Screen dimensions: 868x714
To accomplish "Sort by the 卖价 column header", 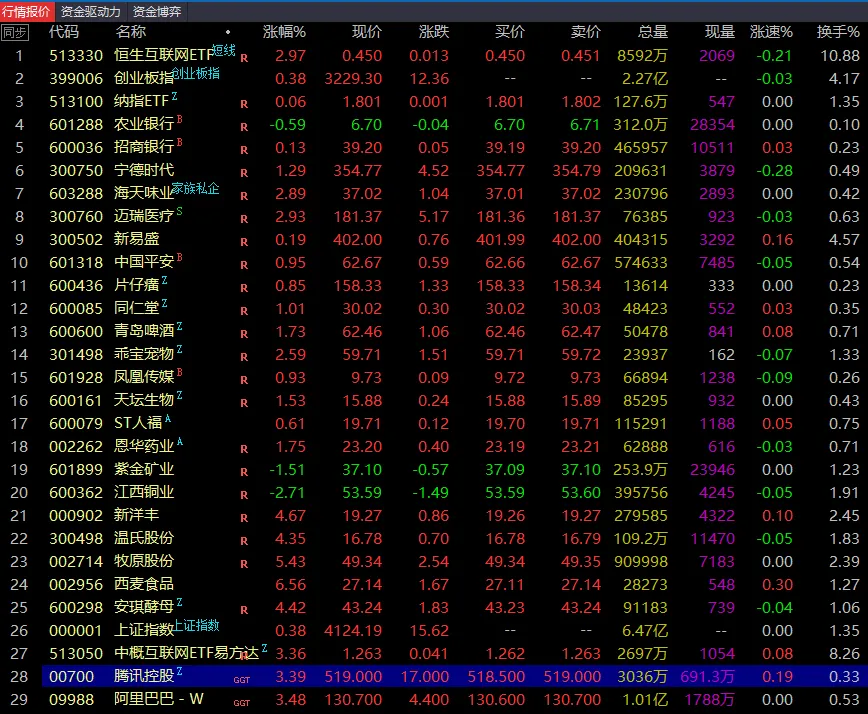I will pyautogui.click(x=585, y=32).
